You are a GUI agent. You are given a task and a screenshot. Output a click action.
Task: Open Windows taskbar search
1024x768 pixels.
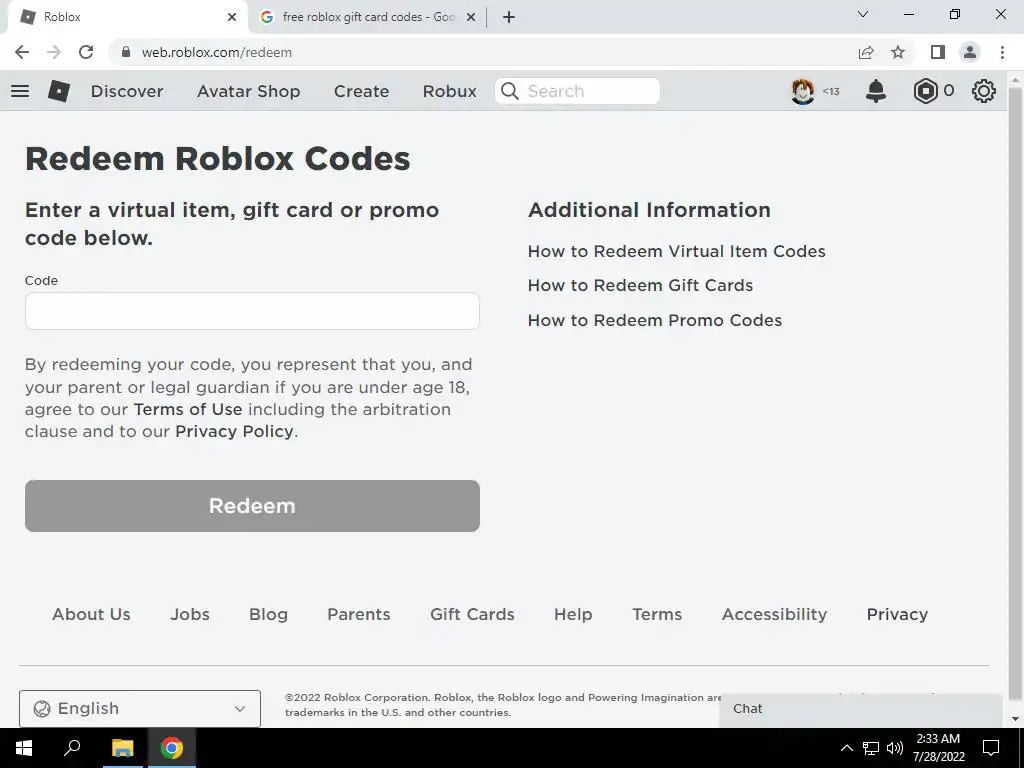coord(72,748)
